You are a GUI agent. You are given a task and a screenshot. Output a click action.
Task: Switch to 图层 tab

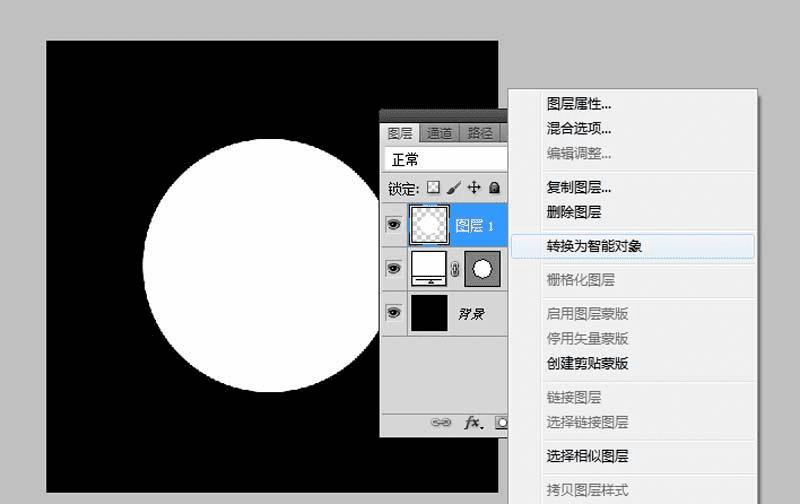tap(399, 133)
